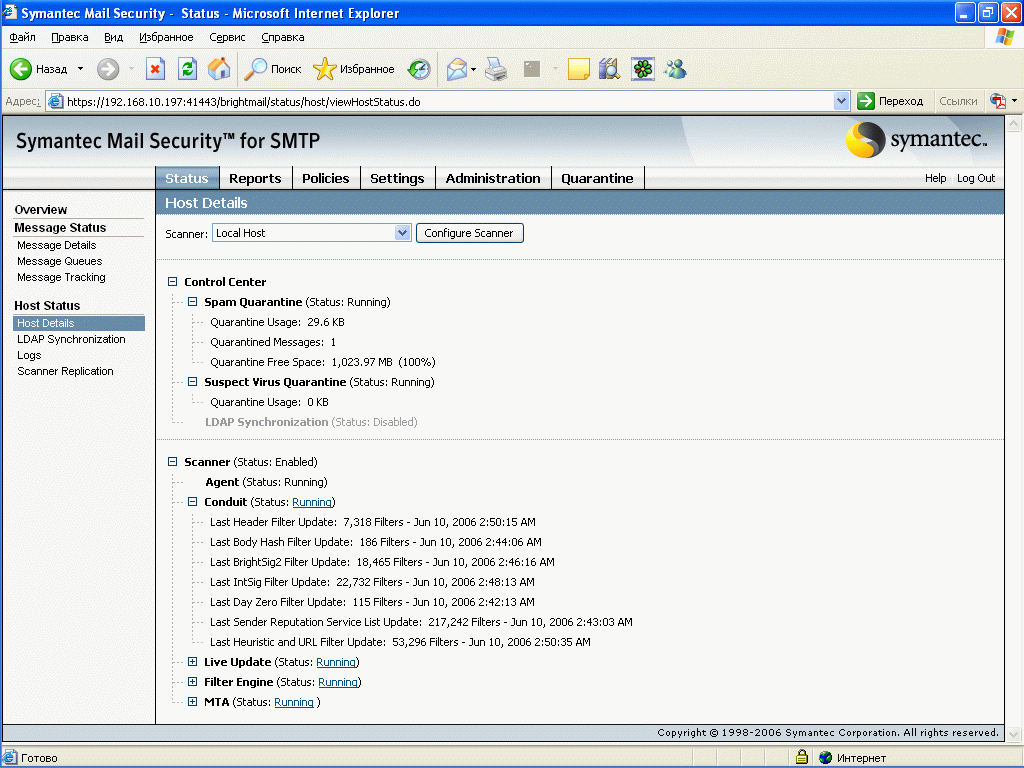
Task: Collapse the Control Center tree node
Action: 173,282
